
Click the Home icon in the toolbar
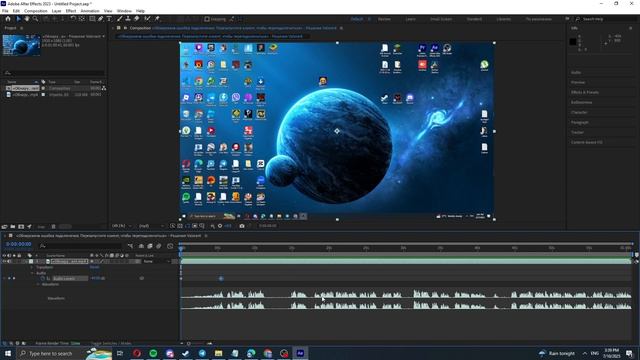coord(8,19)
